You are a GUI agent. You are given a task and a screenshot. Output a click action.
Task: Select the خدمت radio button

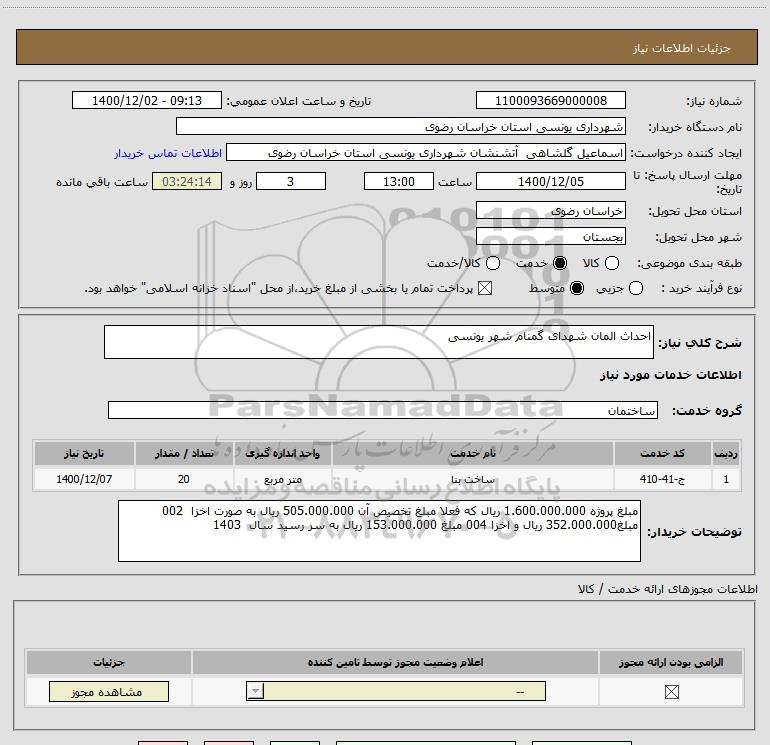[560, 263]
